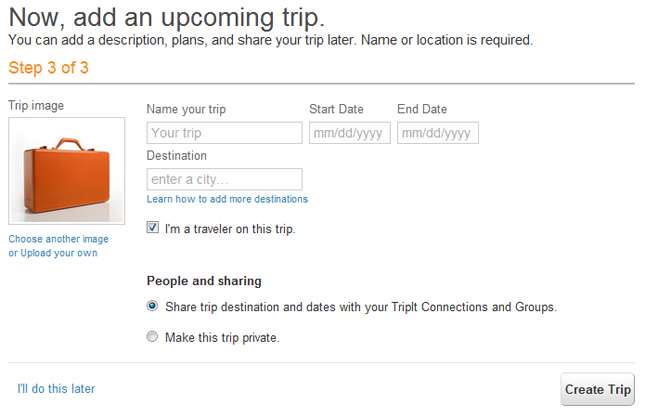This screenshot has height=418, width=645.
Task: Choose the Make this trip private radio
Action: coord(152,337)
